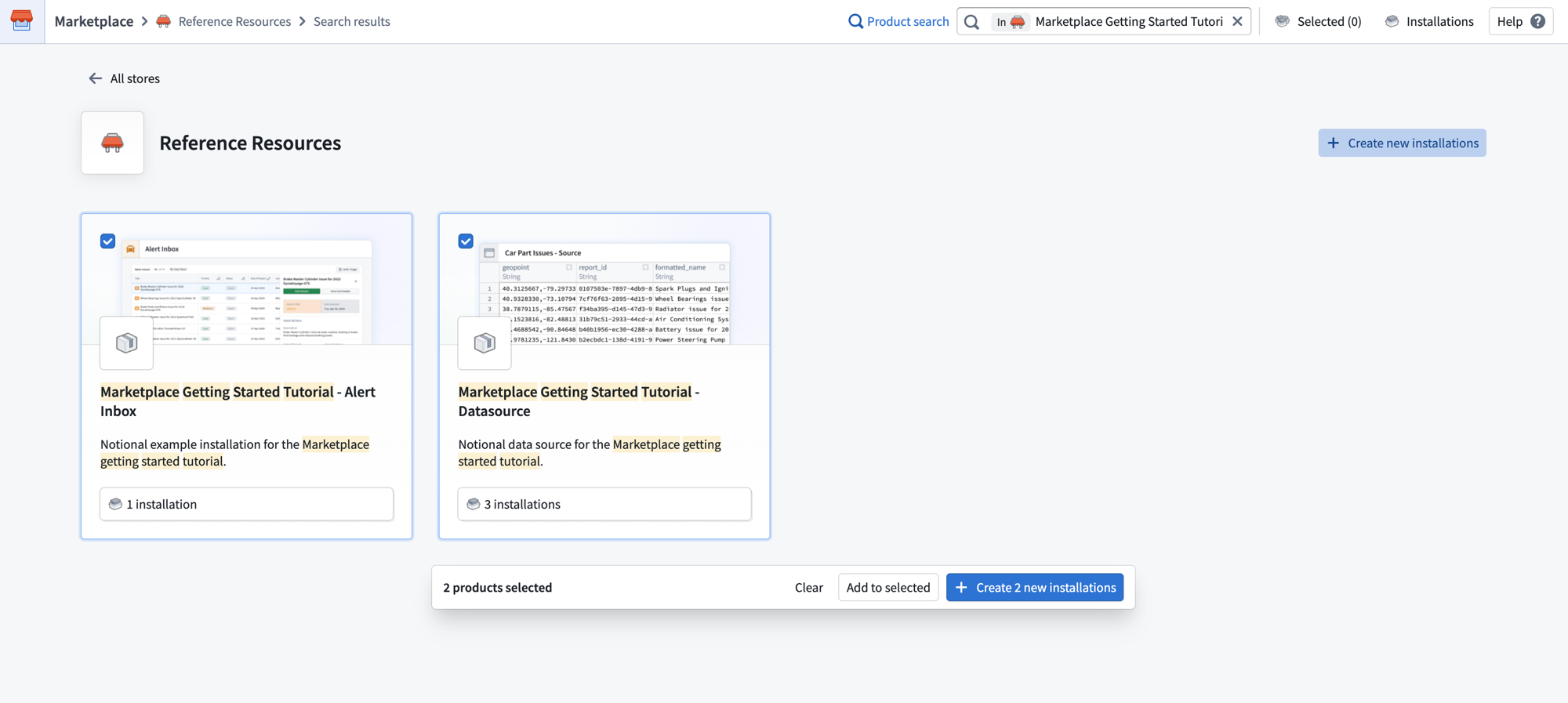Navigate to Reference Resources breadcrumb
The image size is (1568, 703).
[x=234, y=21]
